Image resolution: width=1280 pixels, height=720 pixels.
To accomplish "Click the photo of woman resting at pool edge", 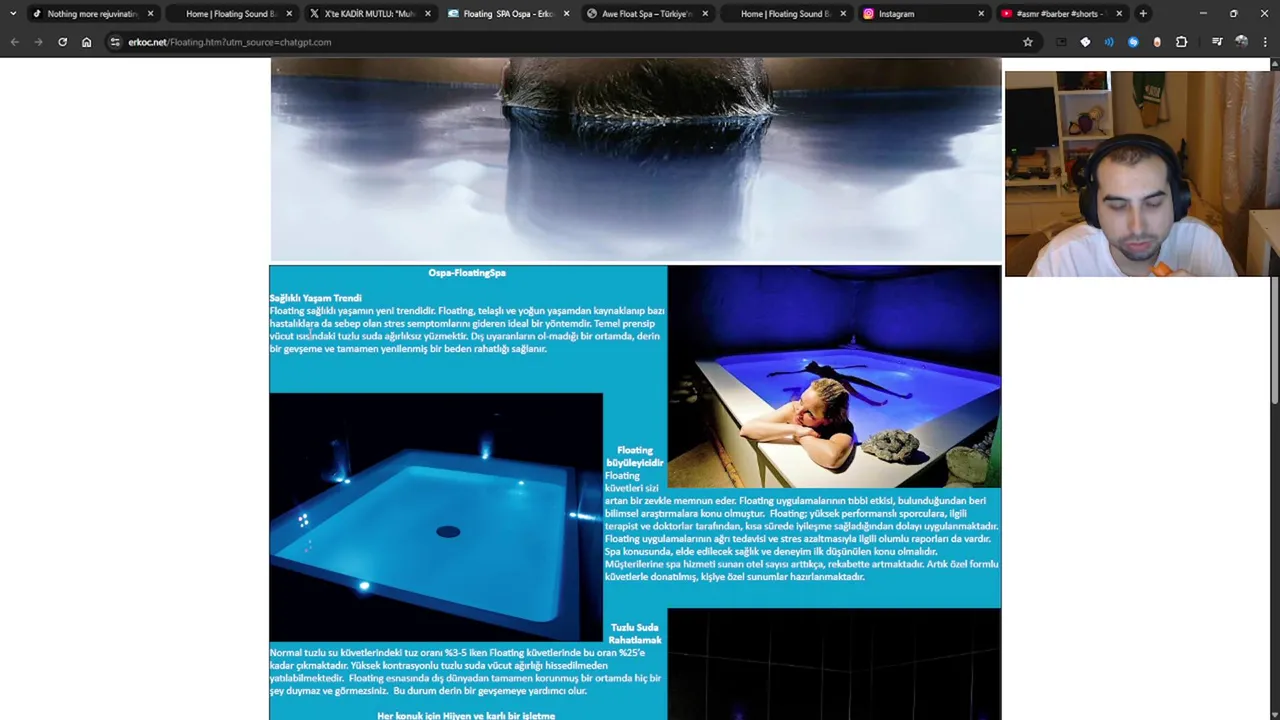I will coord(834,376).
